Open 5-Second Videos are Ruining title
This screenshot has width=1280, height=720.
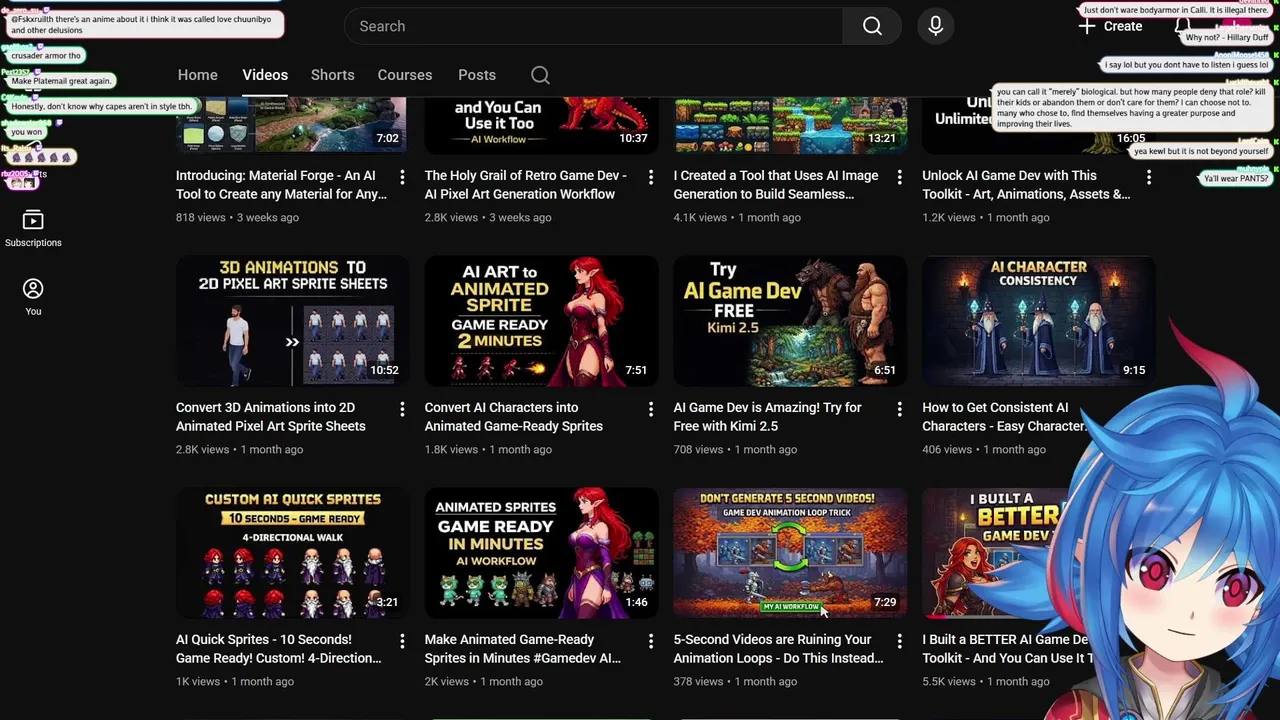click(779, 649)
